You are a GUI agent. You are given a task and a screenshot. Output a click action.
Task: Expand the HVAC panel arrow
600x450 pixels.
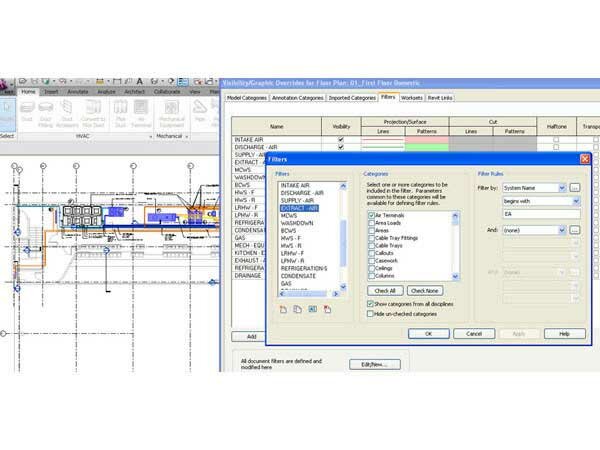[151, 137]
